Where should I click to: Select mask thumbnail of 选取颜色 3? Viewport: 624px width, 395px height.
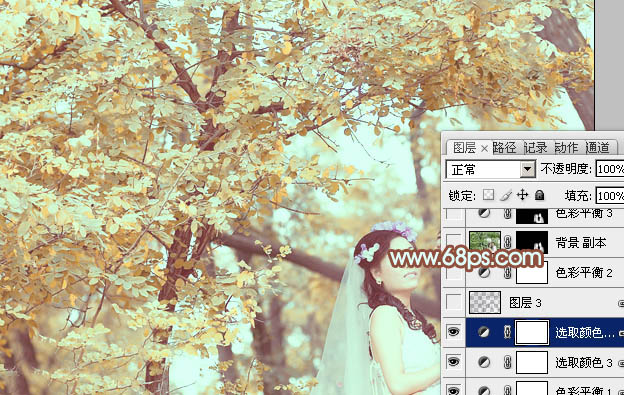click(532, 362)
